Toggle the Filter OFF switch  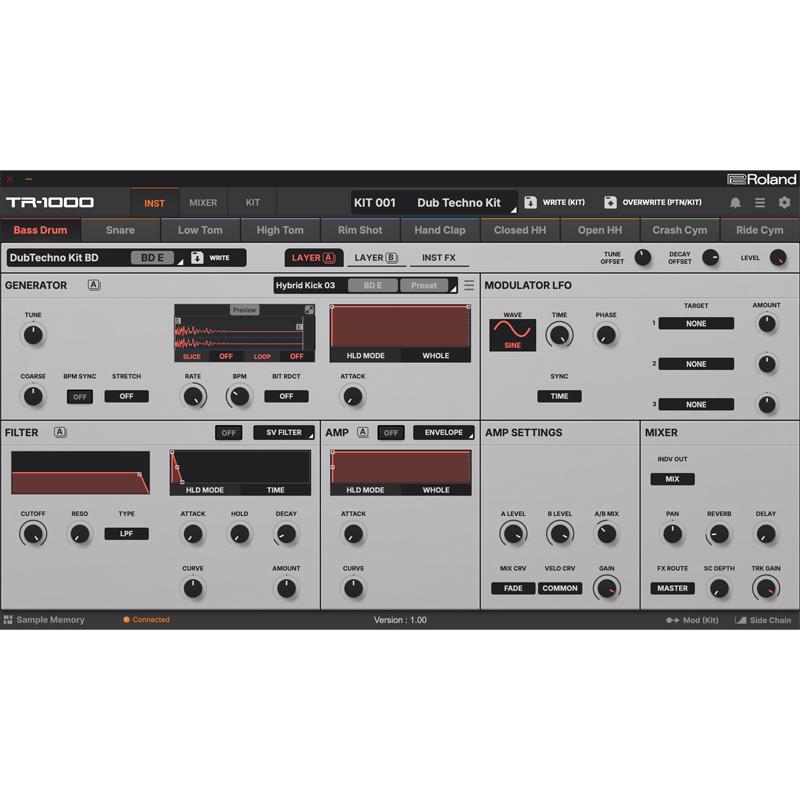(x=229, y=433)
